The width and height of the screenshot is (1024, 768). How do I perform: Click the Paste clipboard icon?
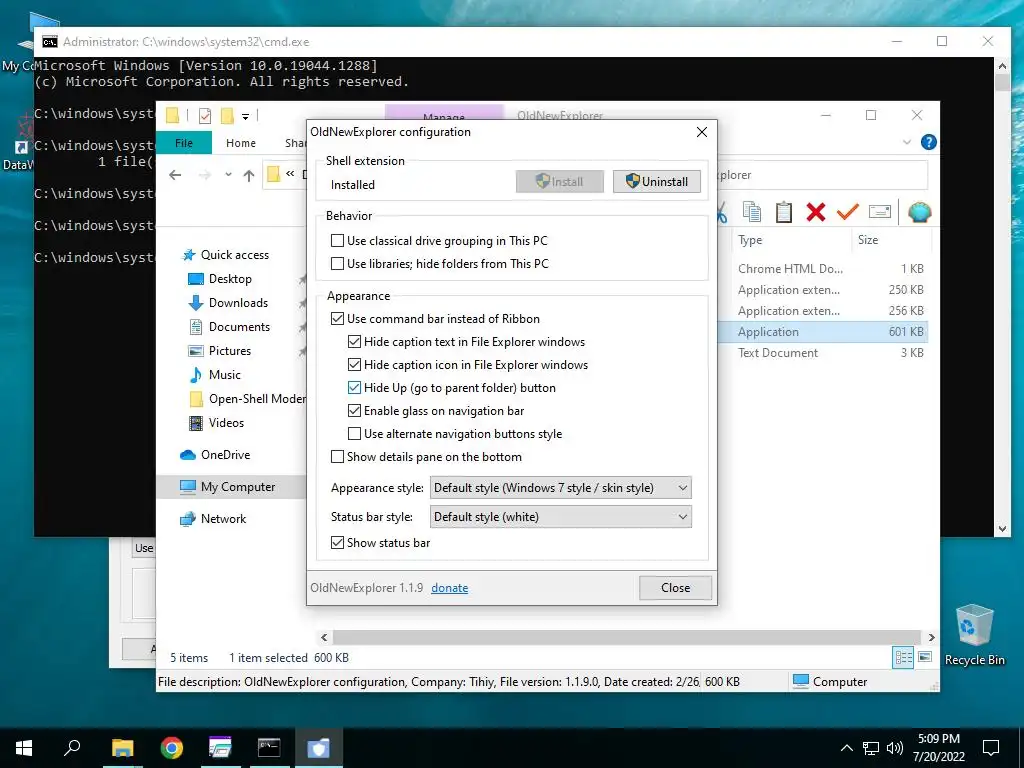(x=784, y=212)
